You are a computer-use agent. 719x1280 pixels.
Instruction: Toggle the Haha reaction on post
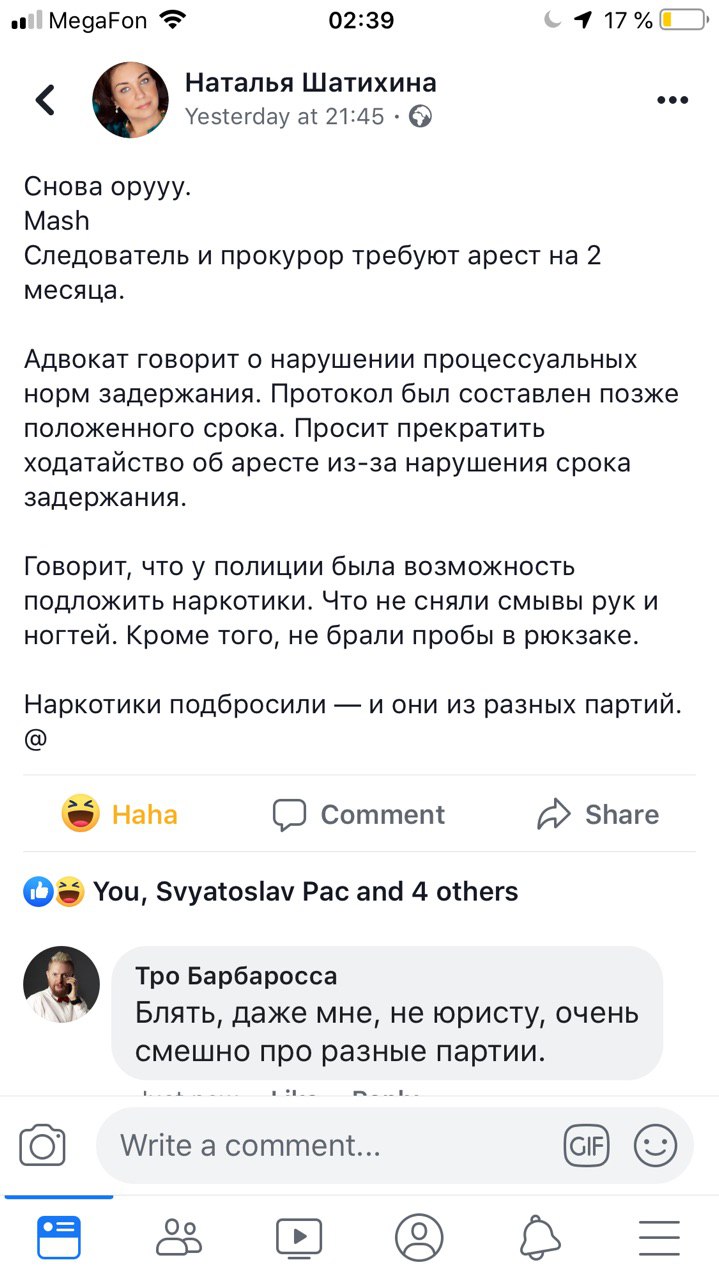(x=119, y=814)
